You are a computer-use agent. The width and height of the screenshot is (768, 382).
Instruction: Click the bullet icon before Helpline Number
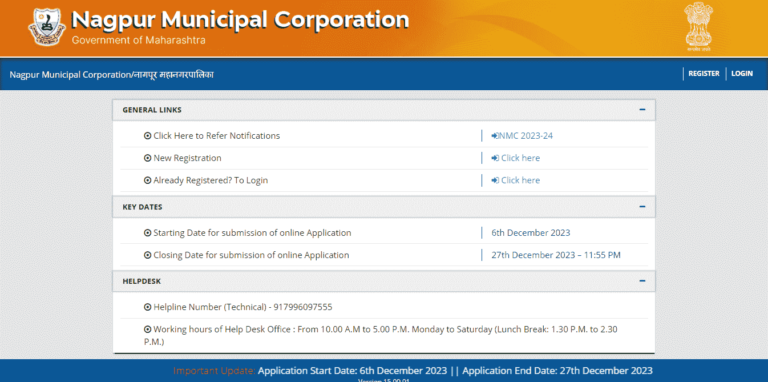click(147, 307)
